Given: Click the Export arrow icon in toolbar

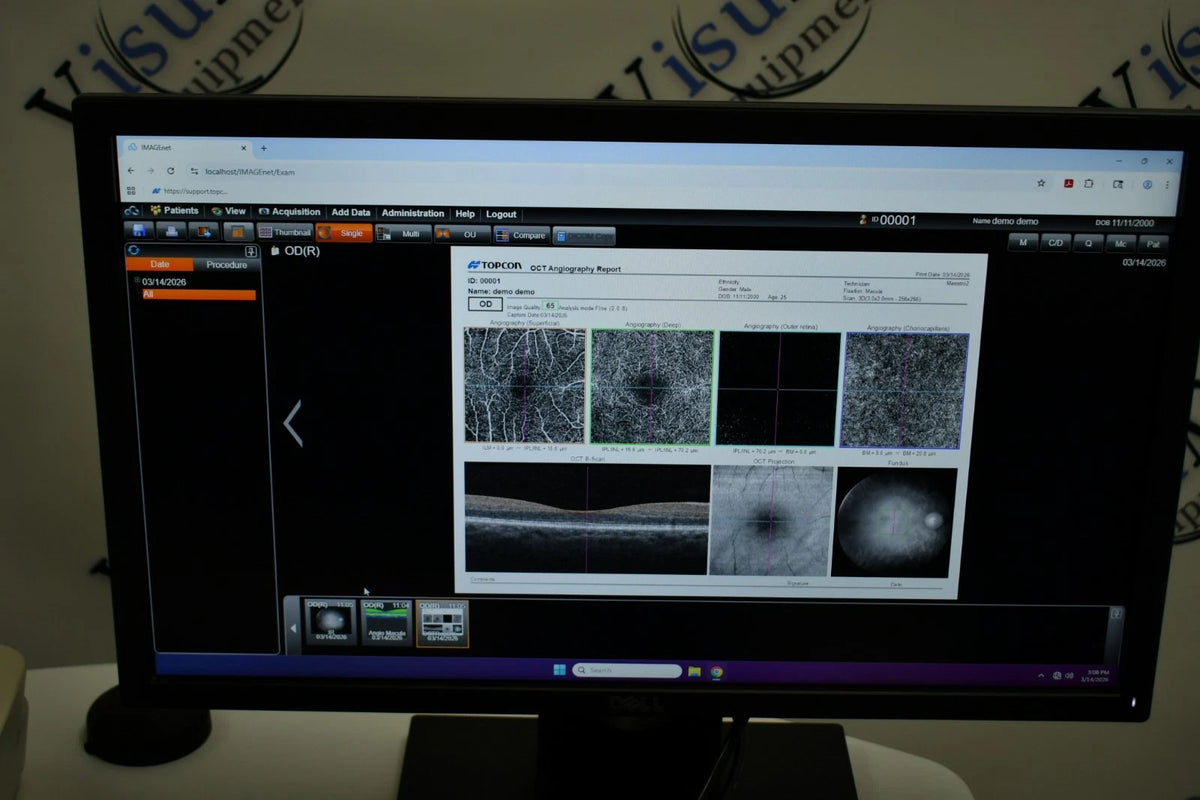Looking at the screenshot, I should point(204,231).
